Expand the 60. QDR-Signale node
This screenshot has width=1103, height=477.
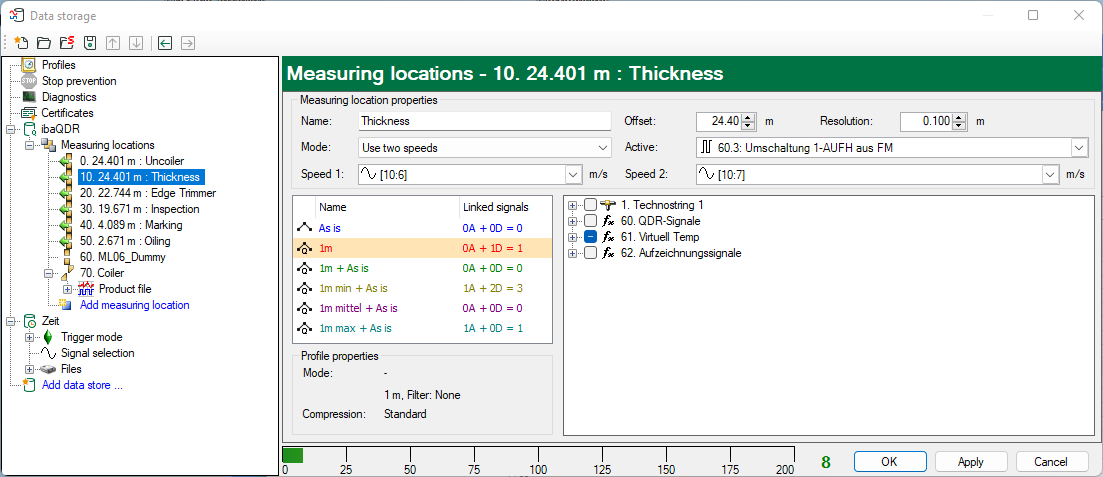573,221
